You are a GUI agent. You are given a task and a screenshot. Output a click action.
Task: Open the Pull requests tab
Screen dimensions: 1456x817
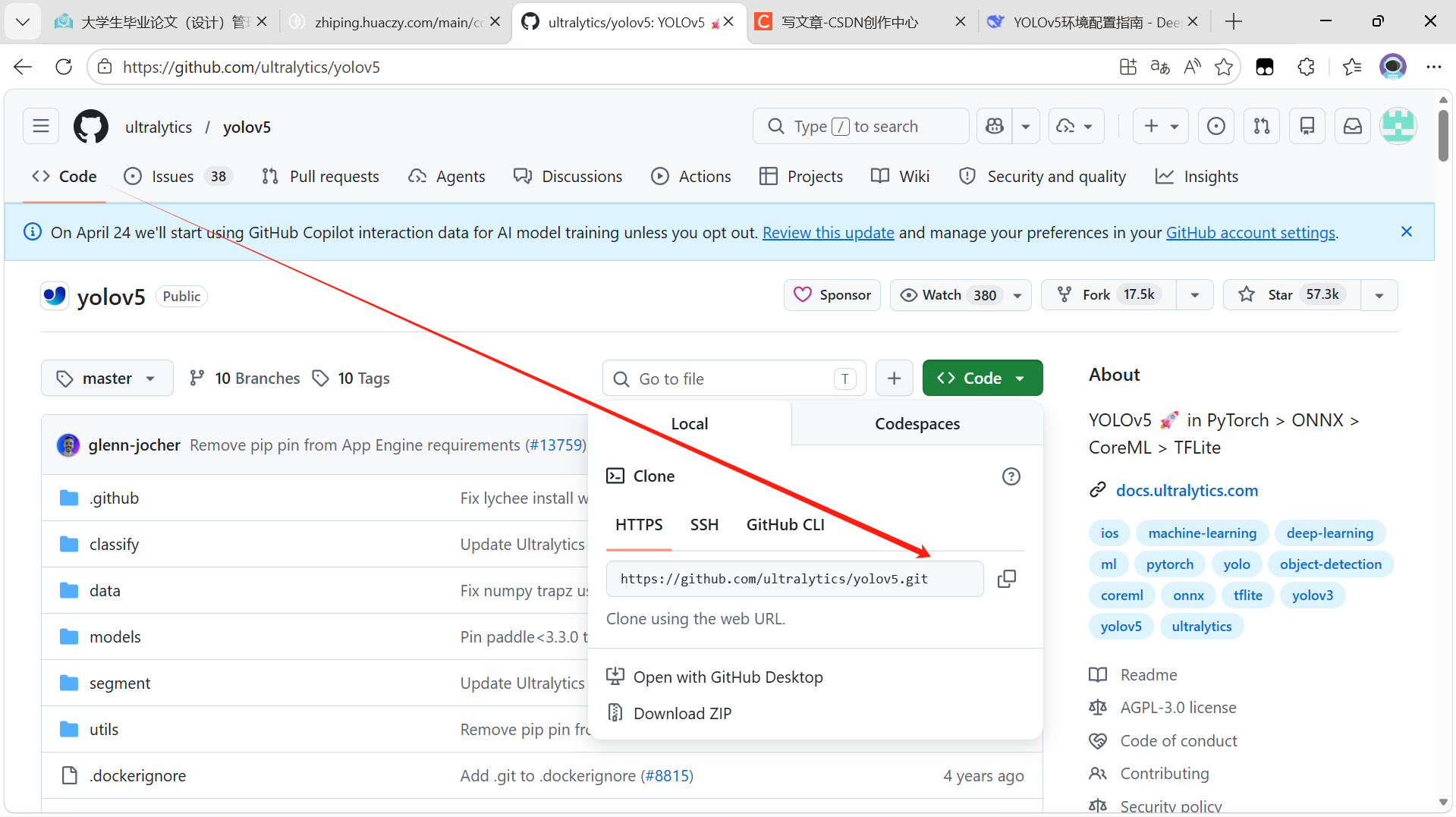319,176
